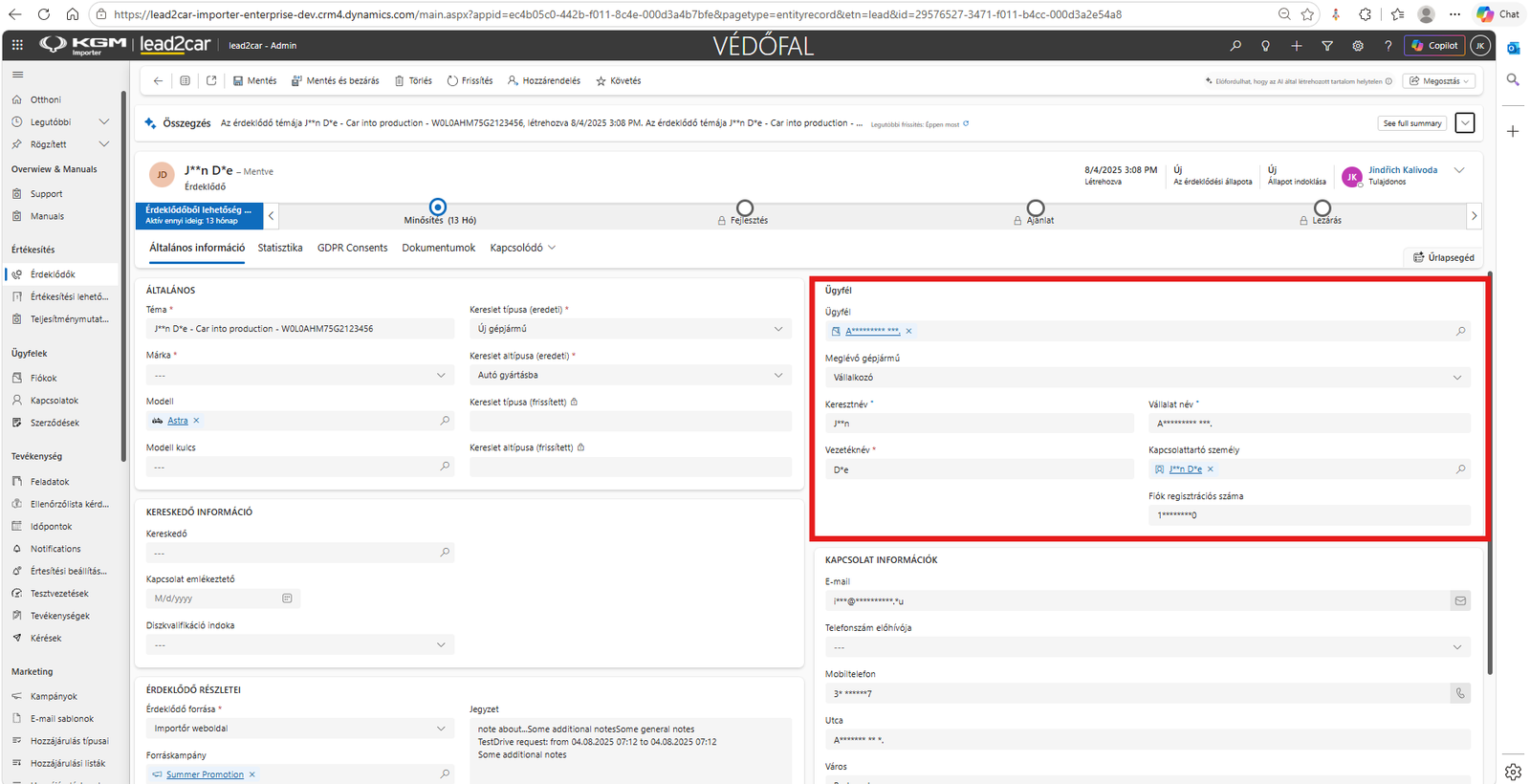The width and height of the screenshot is (1530, 784).
Task: Open Érdeklődők in the sidebar
Action: click(61, 274)
